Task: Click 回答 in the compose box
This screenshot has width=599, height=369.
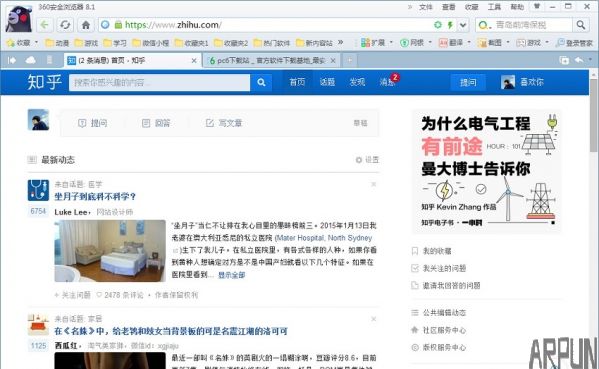Action: click(156, 123)
